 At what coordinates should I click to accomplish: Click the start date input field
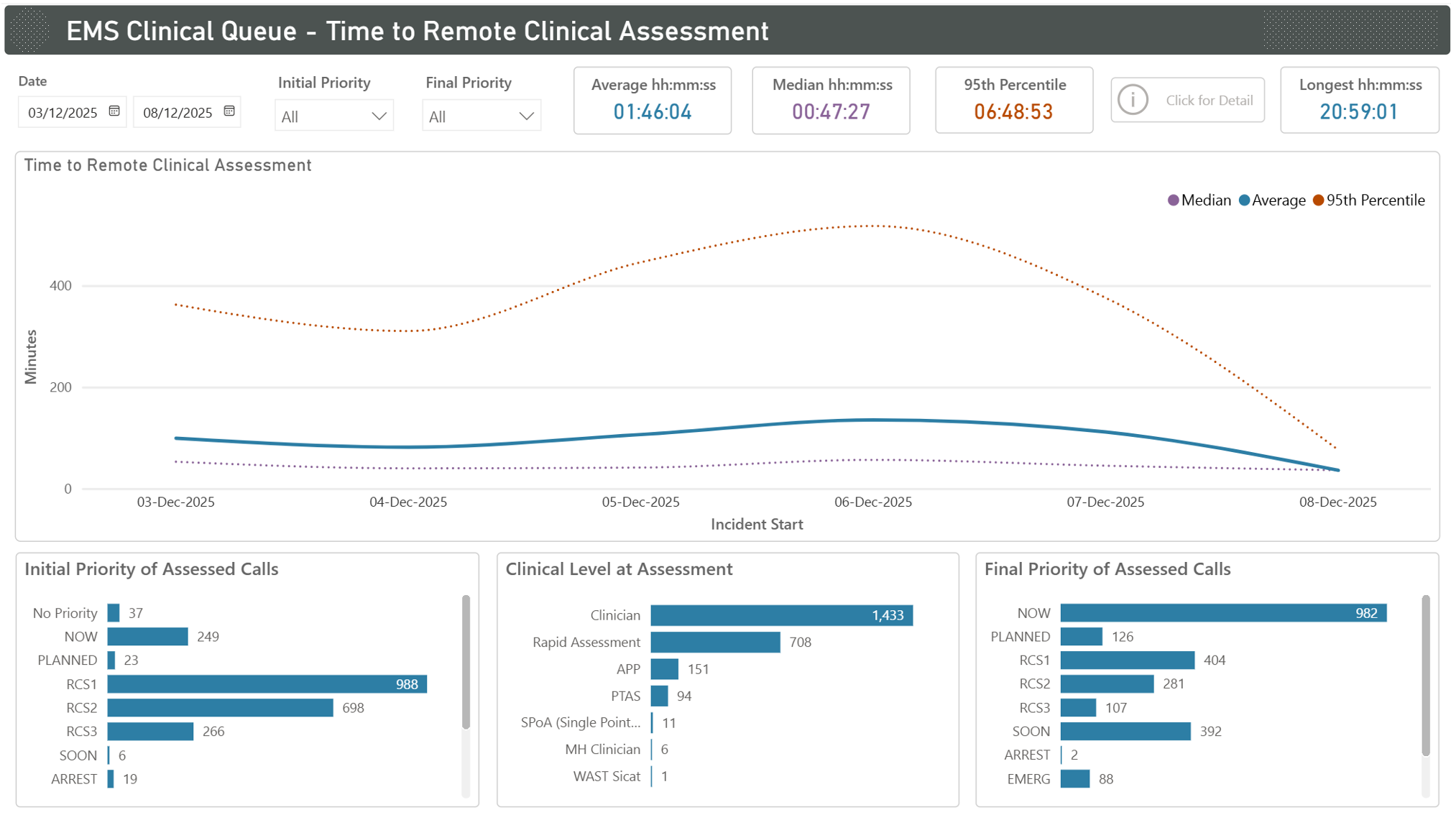click(63, 112)
